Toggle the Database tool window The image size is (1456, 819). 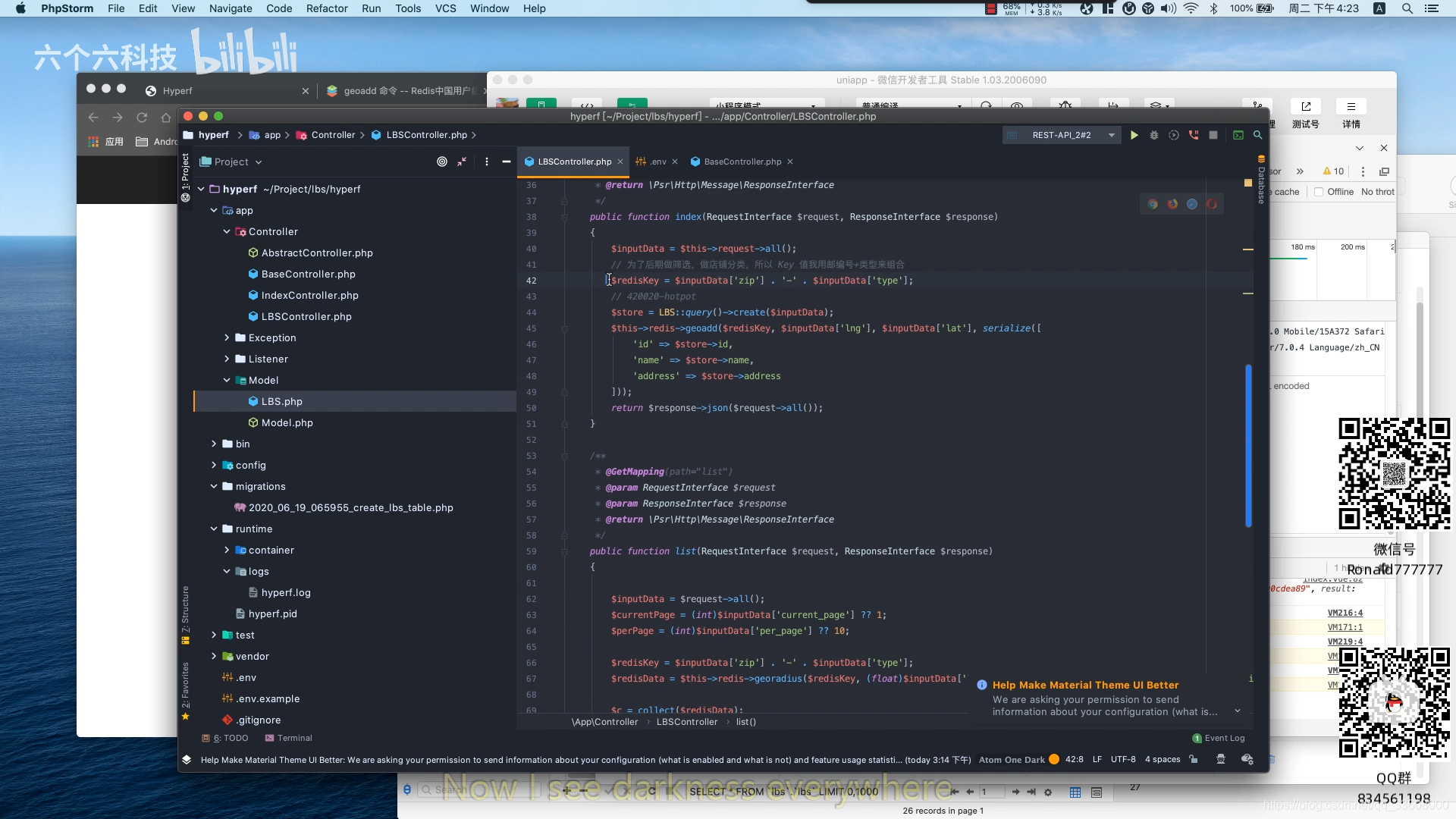[1261, 180]
